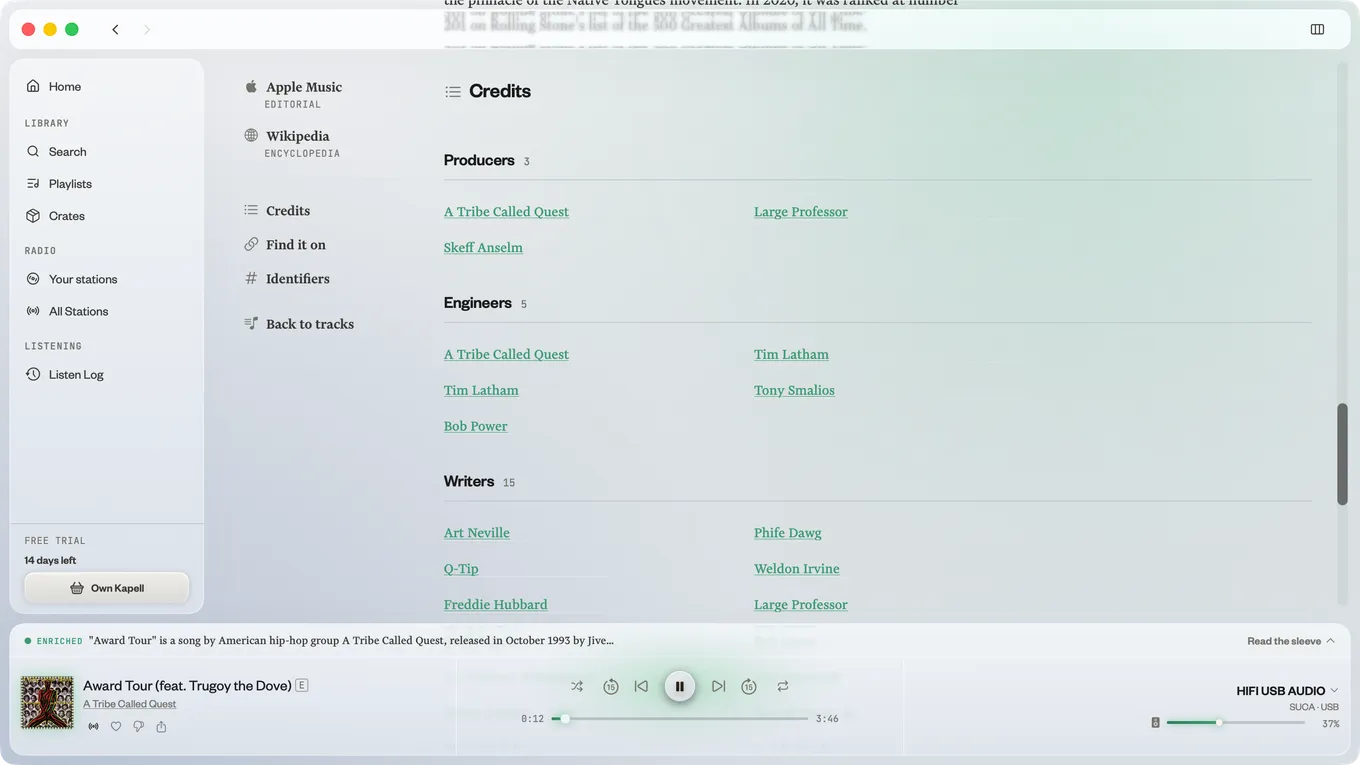Open A Tribe Called Quest producer link
Image resolution: width=1360 pixels, height=765 pixels.
(x=506, y=212)
